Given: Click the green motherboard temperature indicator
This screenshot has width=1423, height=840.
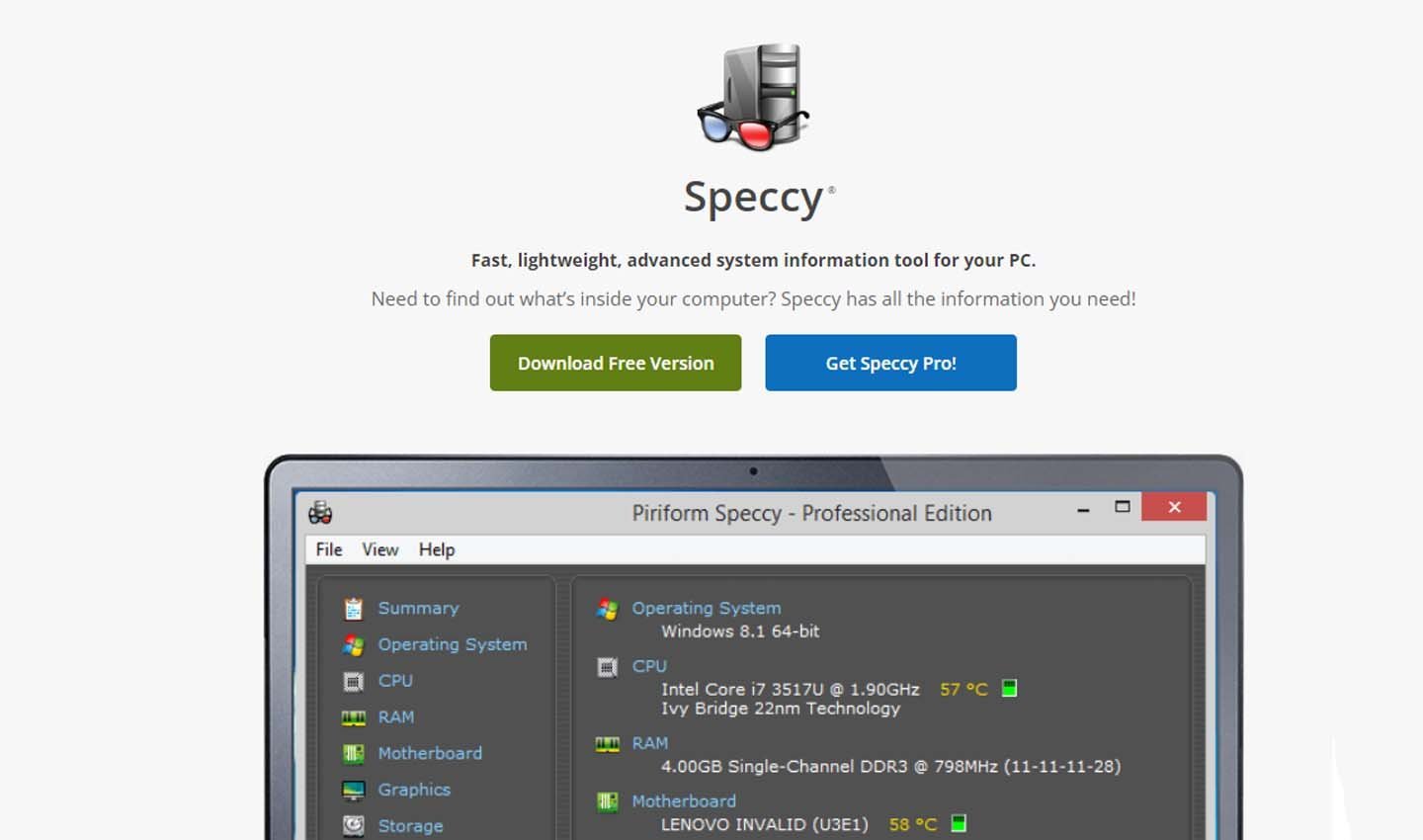Looking at the screenshot, I should coord(958,822).
